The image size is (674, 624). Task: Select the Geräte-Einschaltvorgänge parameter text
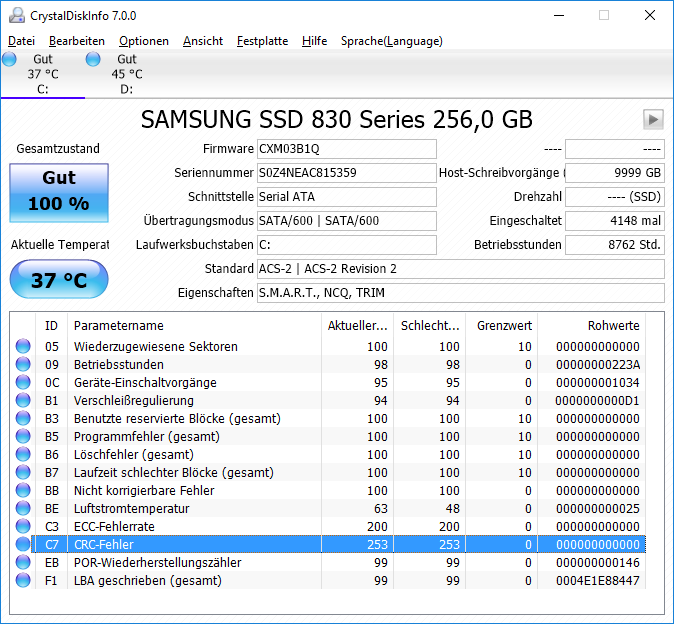(x=145, y=382)
